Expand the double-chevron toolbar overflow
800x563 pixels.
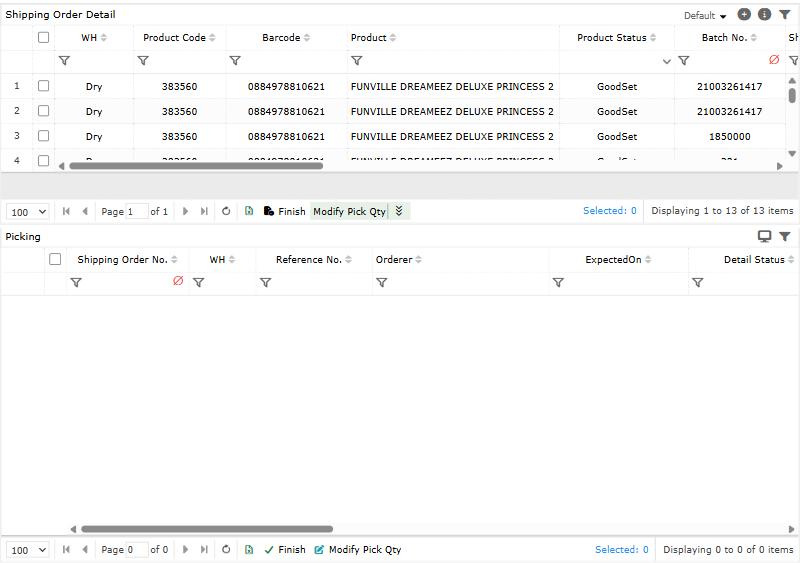[399, 211]
